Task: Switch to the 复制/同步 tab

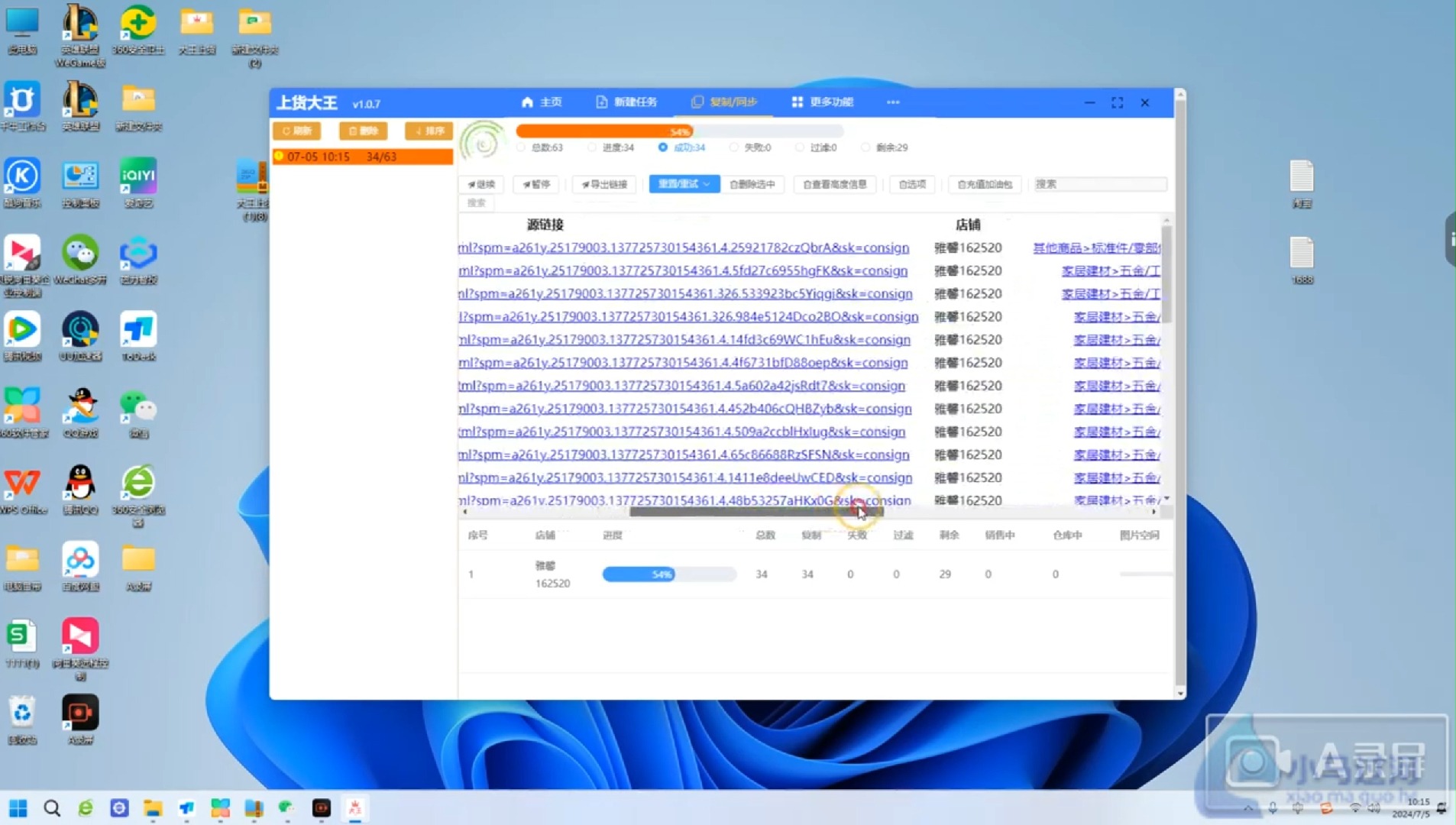Action: pos(722,102)
